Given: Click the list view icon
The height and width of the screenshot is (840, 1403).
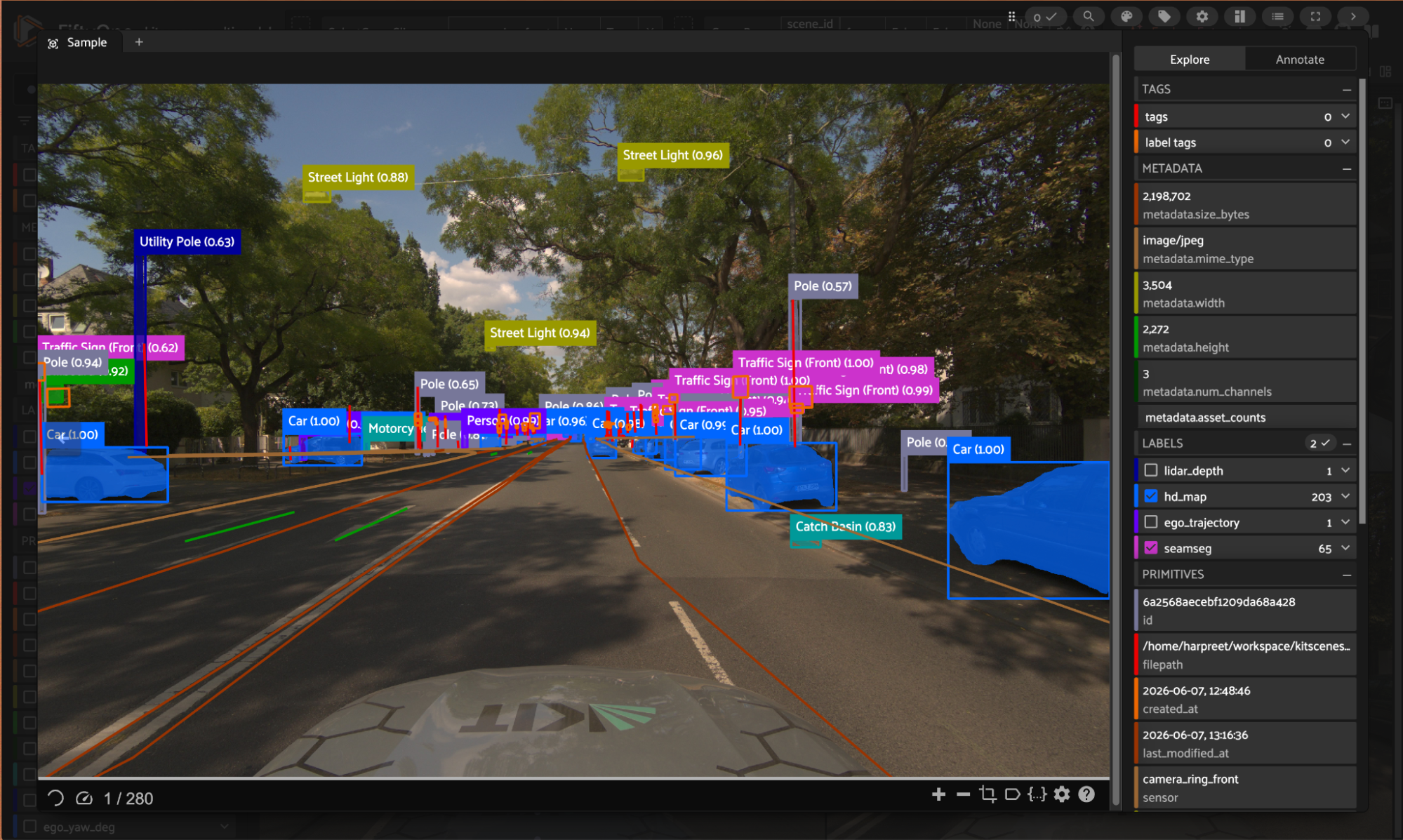Looking at the screenshot, I should [x=1278, y=16].
